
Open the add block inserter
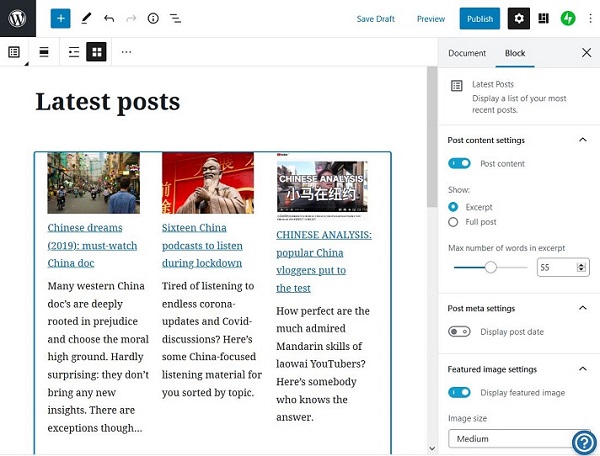tap(60, 18)
